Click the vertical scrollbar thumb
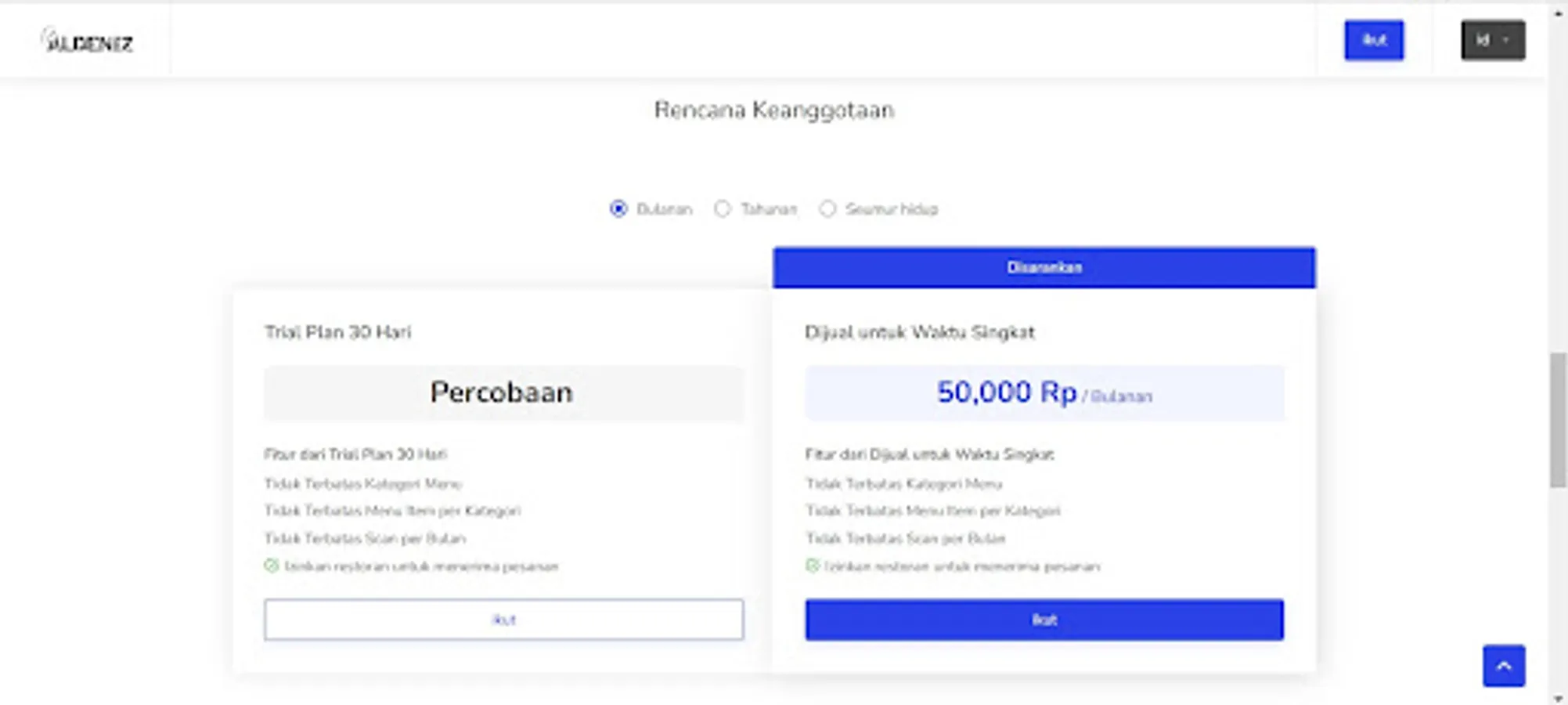 pyautogui.click(x=1558, y=419)
